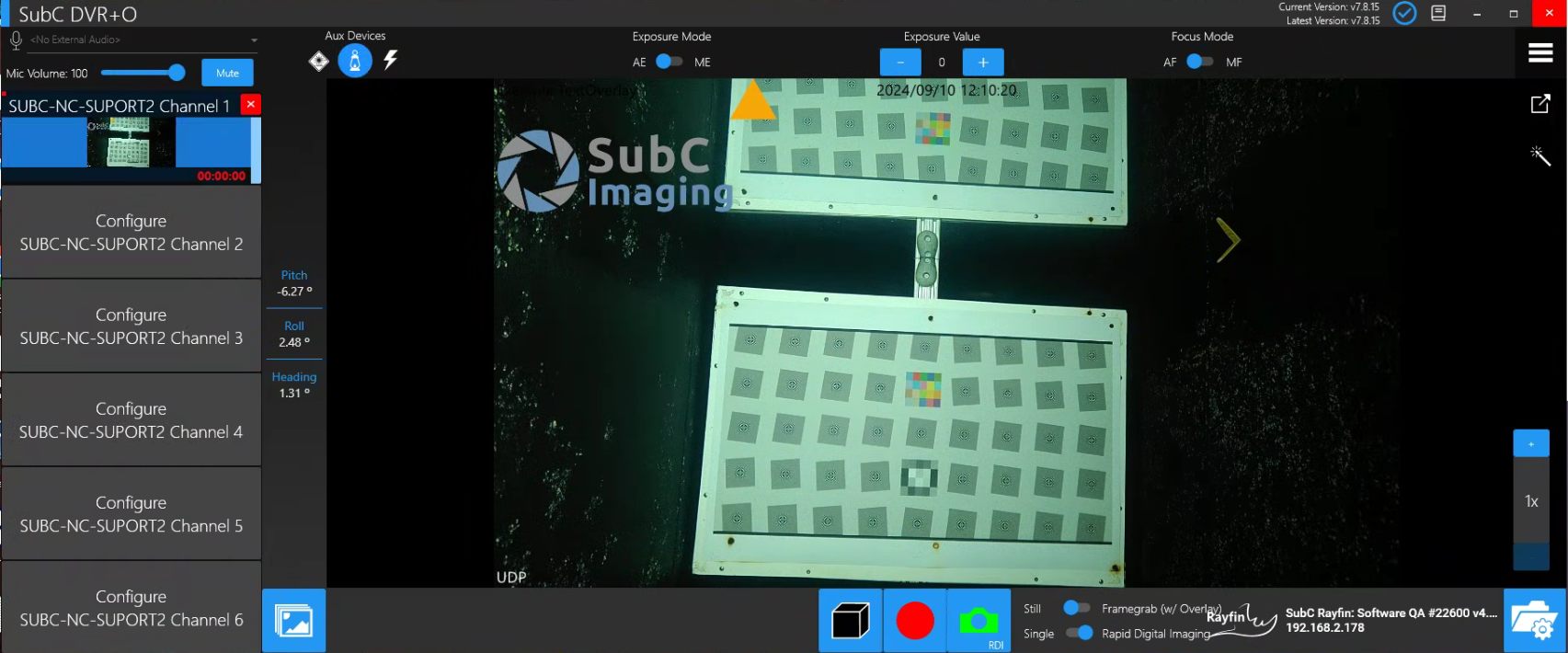Configure SUBC-NC-SUPORT2 Channel 3
The width and height of the screenshot is (1568, 653).
point(132,326)
